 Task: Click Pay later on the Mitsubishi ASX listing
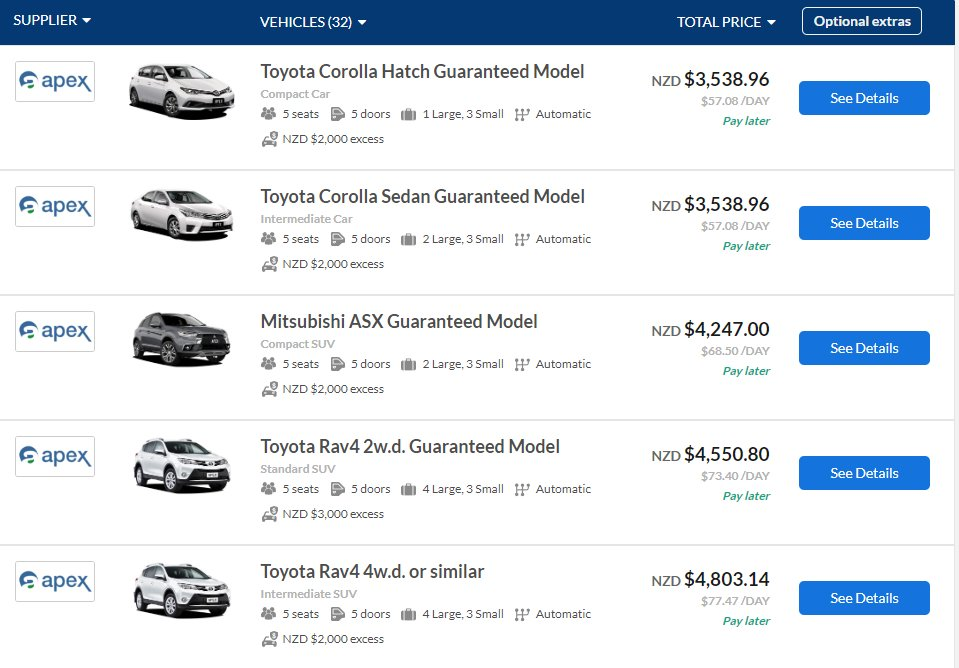pos(746,371)
